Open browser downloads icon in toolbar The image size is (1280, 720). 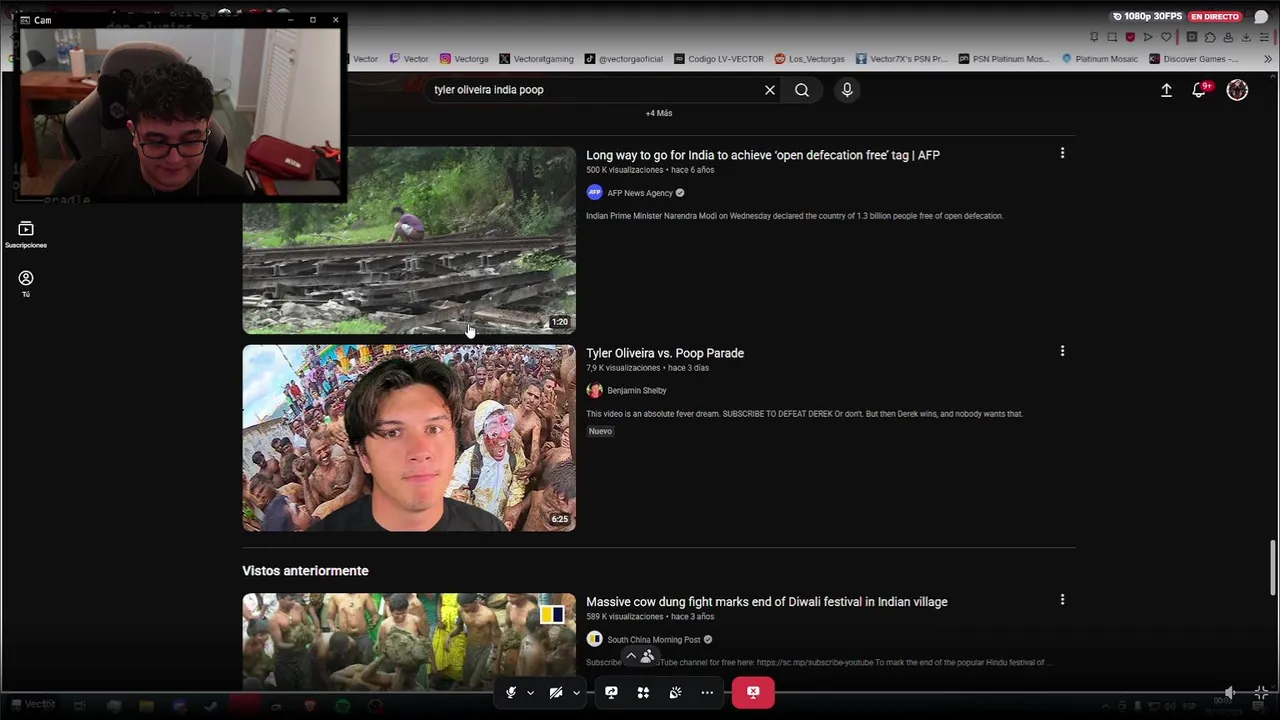point(1247,37)
